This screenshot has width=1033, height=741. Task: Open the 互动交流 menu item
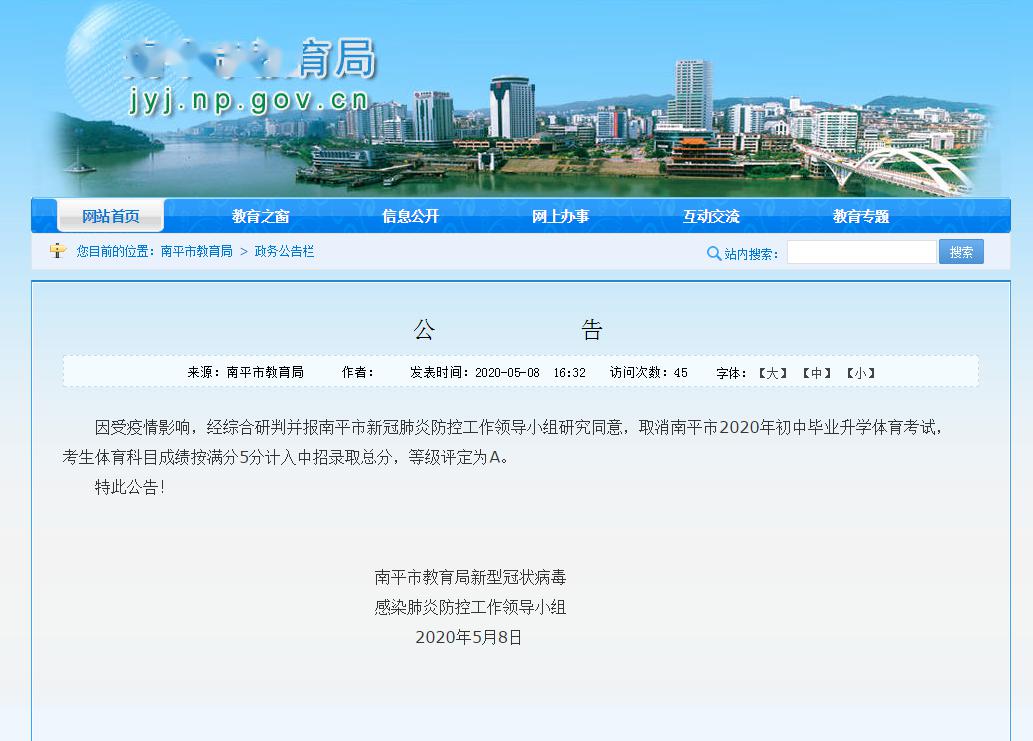(x=711, y=216)
